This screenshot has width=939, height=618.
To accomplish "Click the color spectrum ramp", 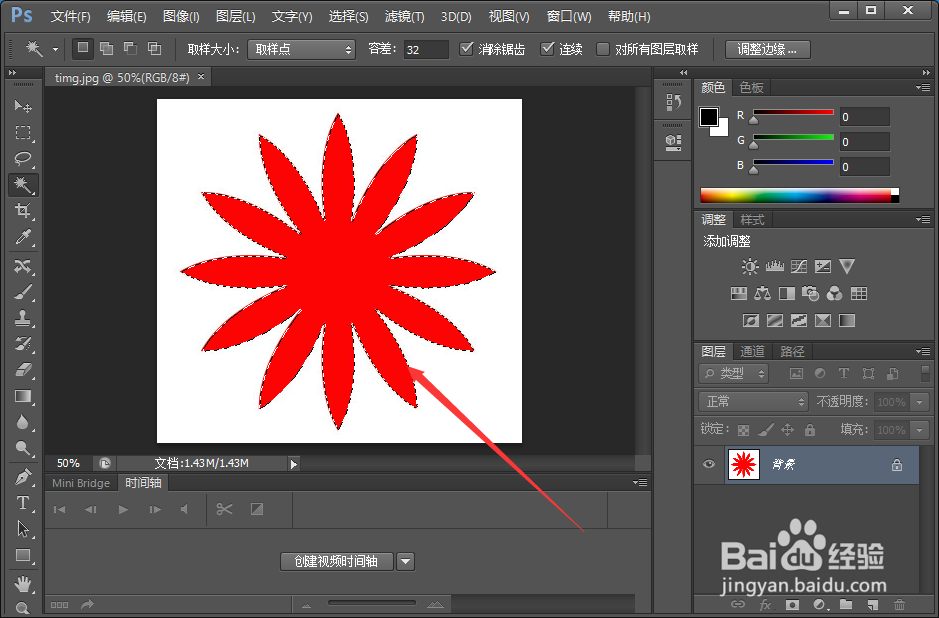I will [x=799, y=195].
